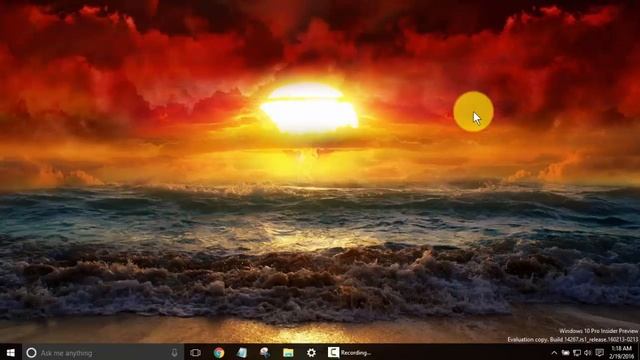
Task: Launch Google Chrome from the taskbar
Action: point(219,353)
